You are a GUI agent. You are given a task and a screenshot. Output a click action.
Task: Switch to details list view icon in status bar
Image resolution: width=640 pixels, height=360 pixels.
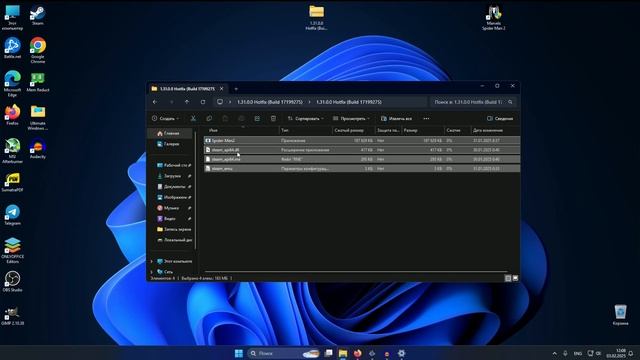[508, 278]
